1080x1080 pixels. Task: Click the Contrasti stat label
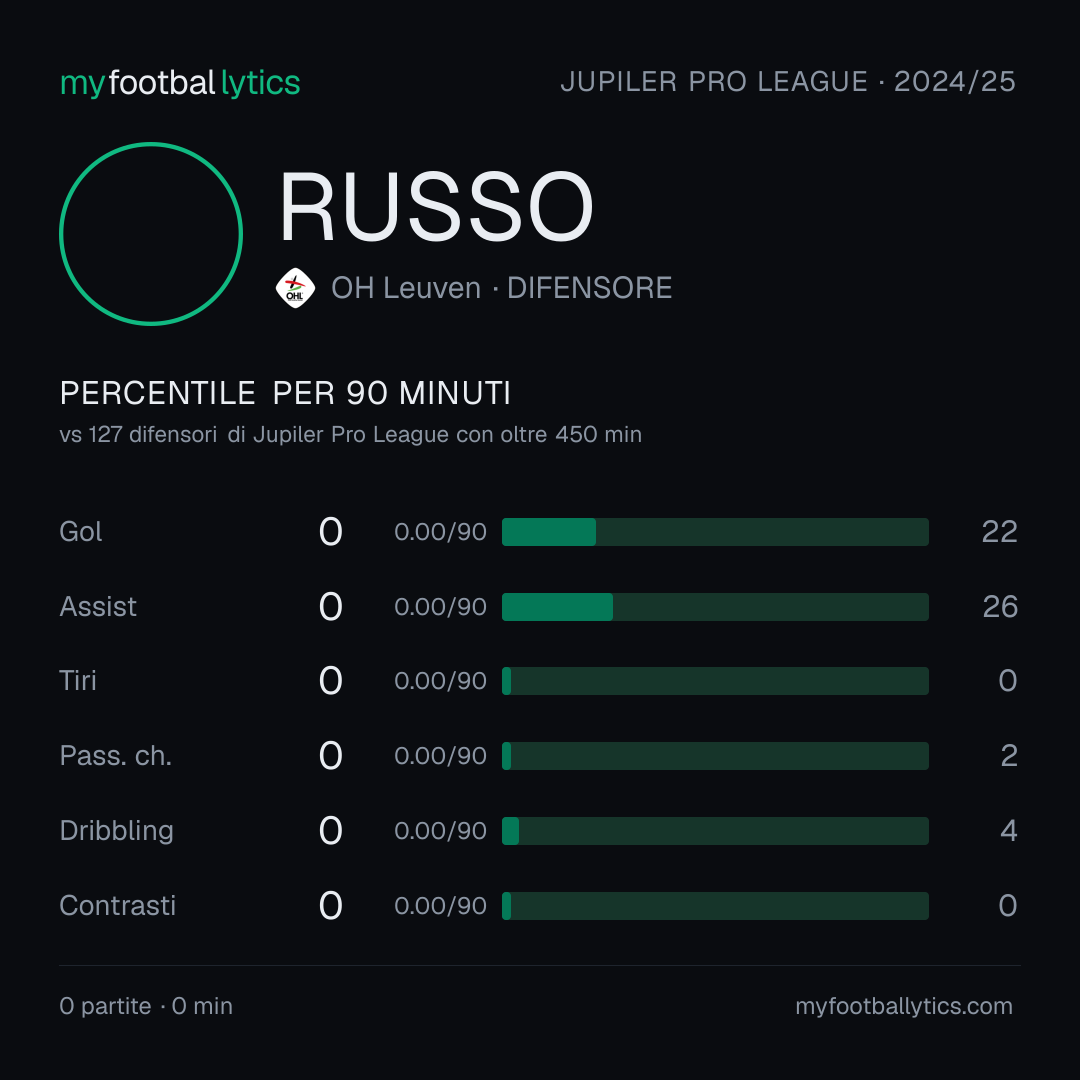point(118,906)
